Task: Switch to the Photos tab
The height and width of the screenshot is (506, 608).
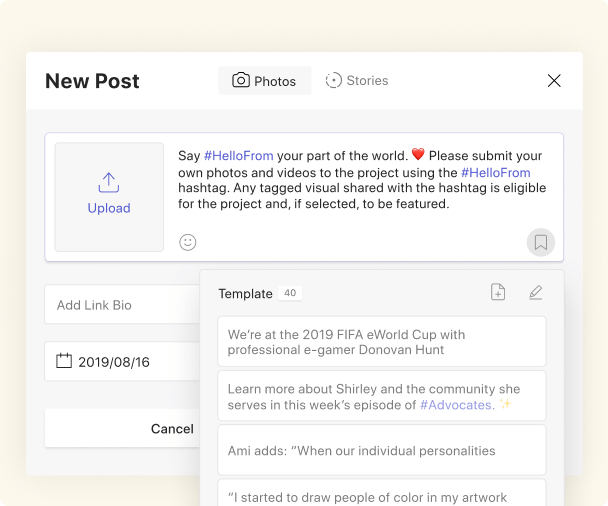Action: point(264,81)
